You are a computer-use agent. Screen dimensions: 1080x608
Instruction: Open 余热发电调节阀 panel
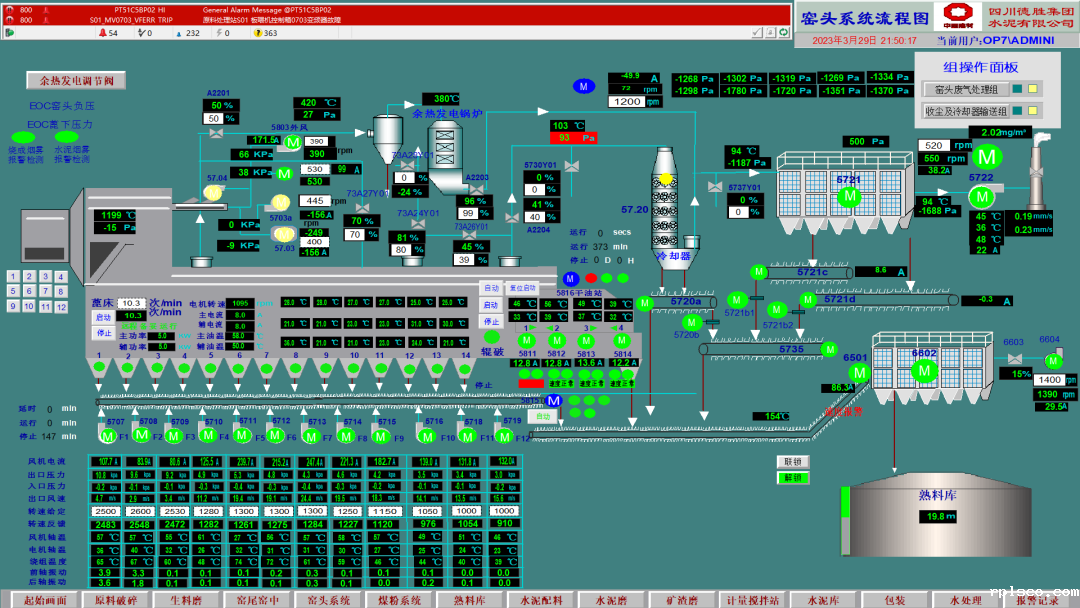pyautogui.click(x=76, y=80)
